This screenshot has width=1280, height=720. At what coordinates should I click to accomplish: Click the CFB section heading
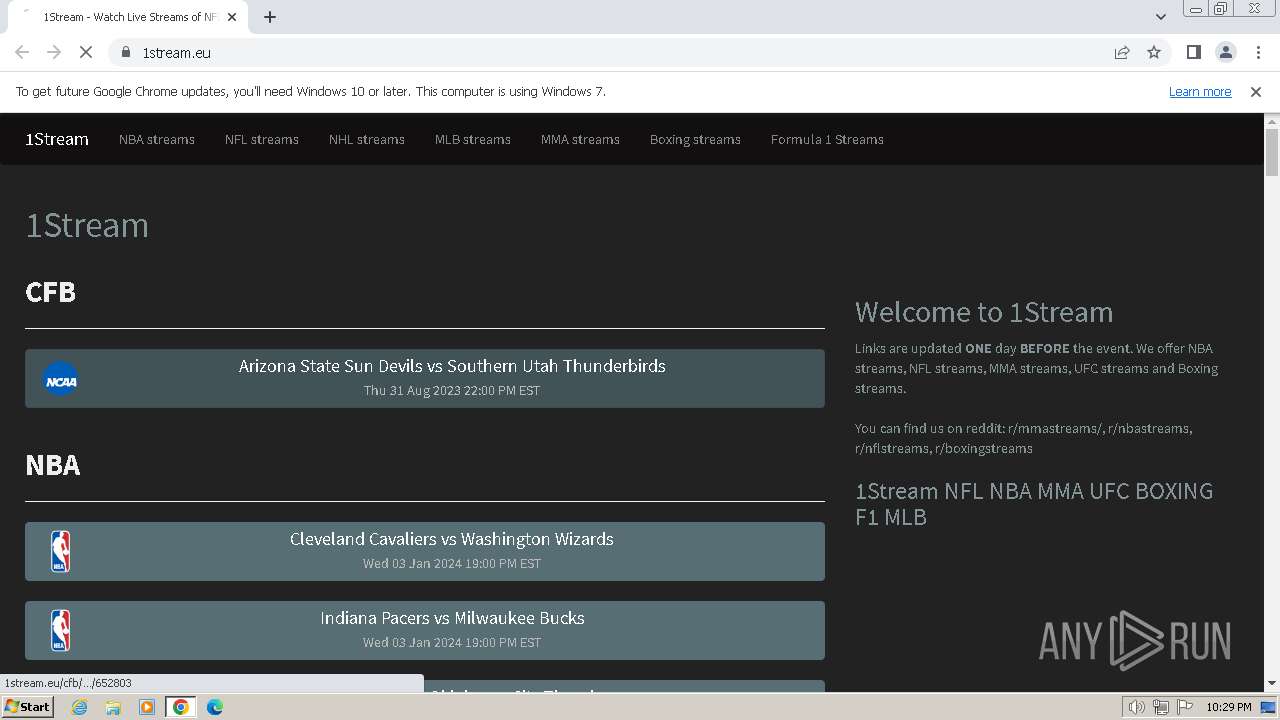coord(50,291)
